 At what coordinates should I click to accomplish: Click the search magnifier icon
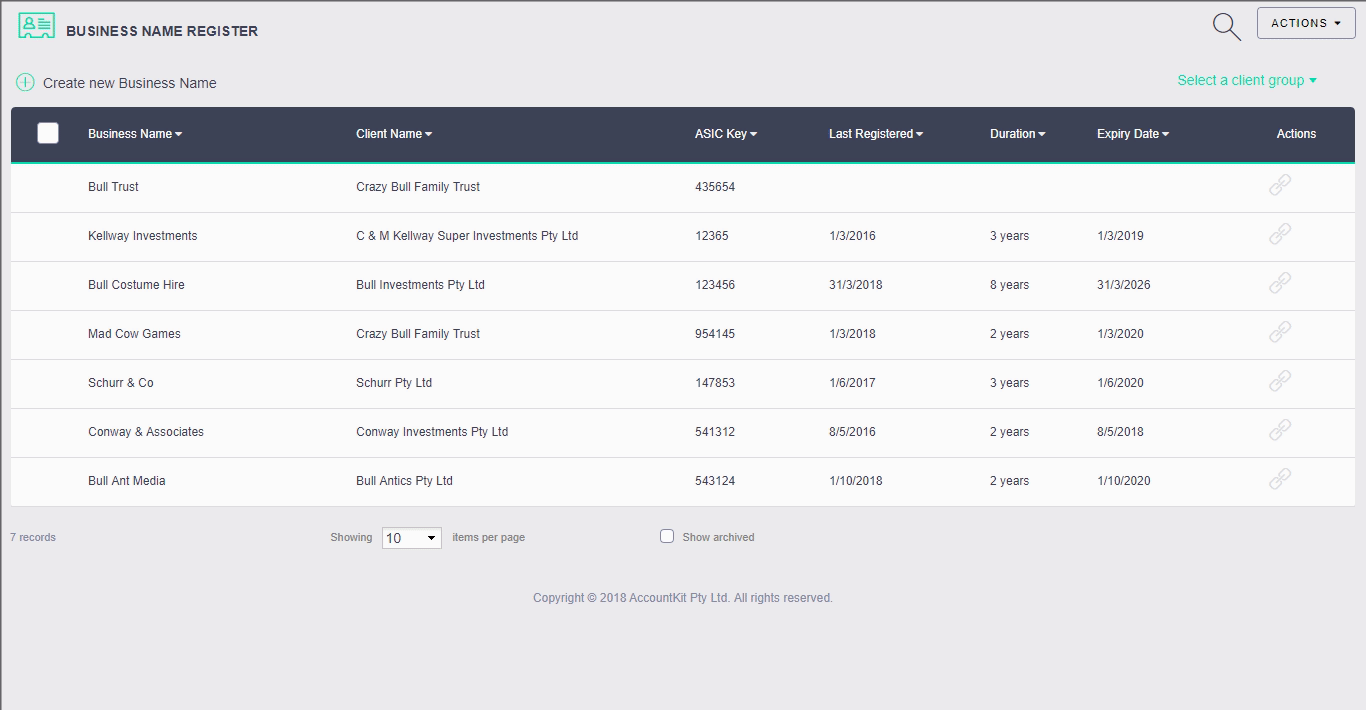1226,26
